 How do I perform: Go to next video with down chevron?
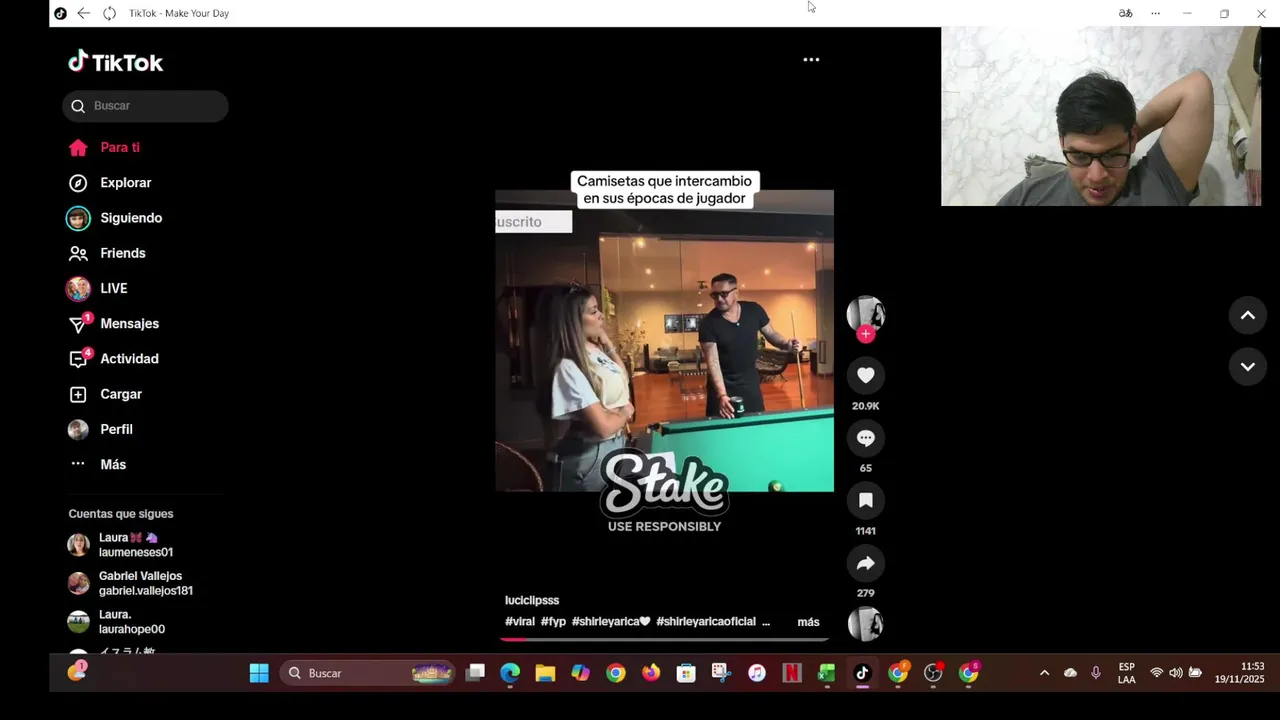1248,367
